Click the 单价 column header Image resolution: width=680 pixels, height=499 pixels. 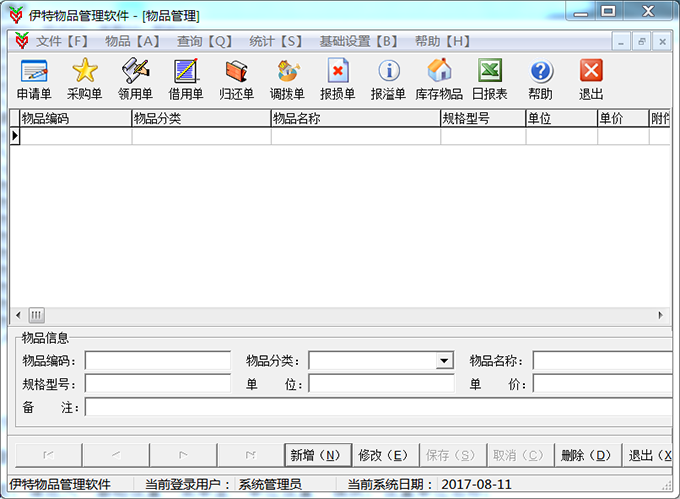pos(623,118)
